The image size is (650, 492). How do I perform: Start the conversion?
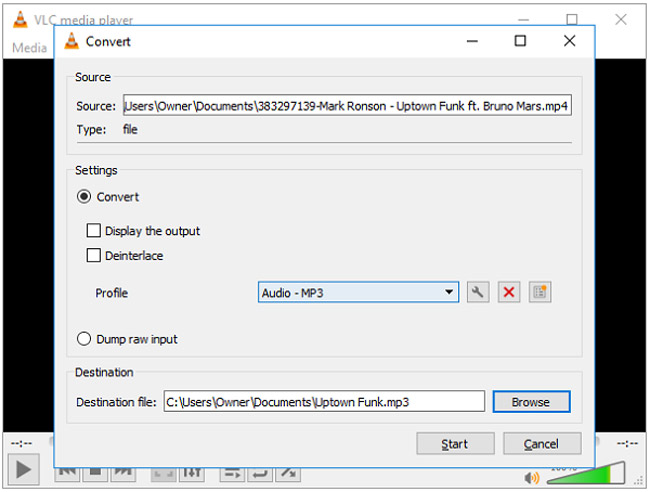(455, 444)
